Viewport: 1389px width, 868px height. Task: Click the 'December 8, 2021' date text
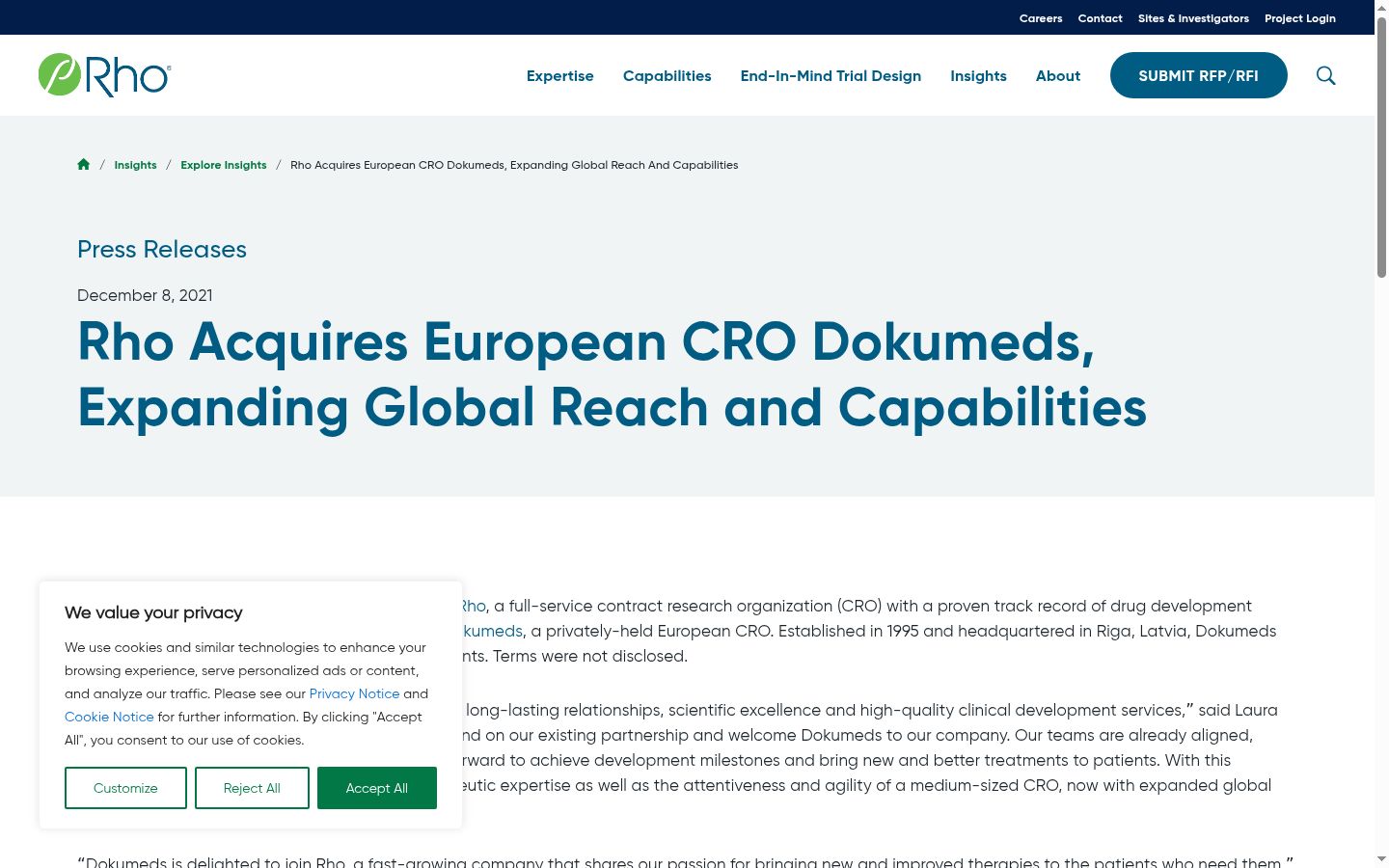(x=145, y=295)
